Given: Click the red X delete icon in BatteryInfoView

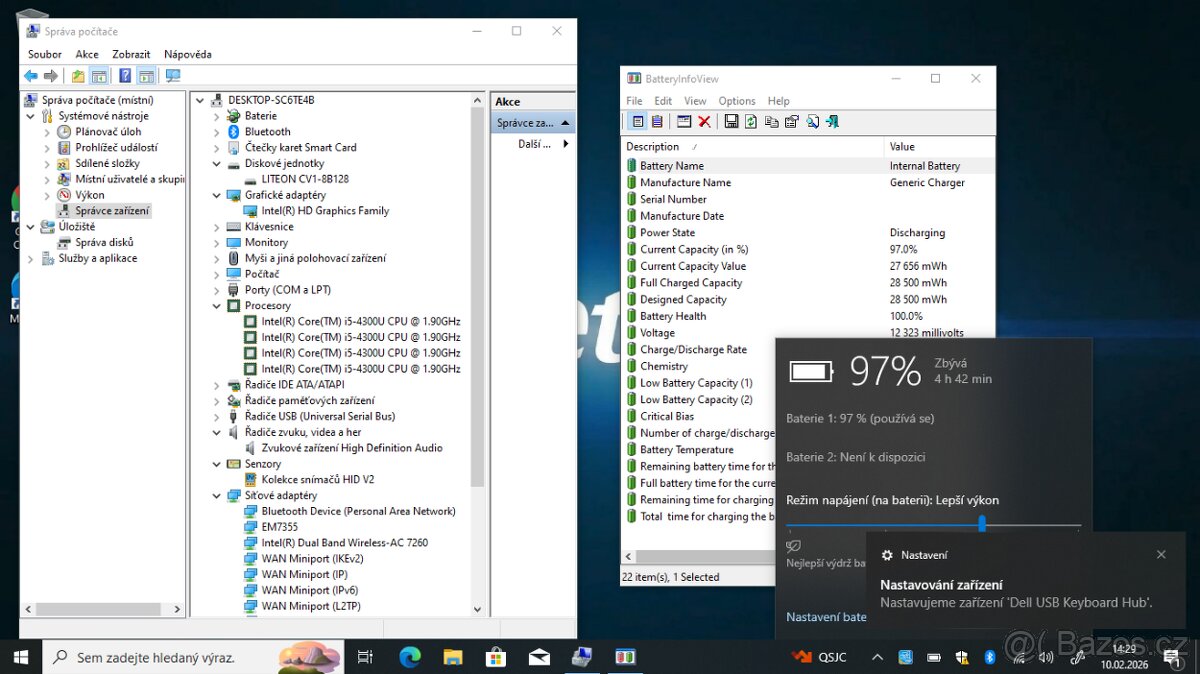Looking at the screenshot, I should click(x=704, y=122).
